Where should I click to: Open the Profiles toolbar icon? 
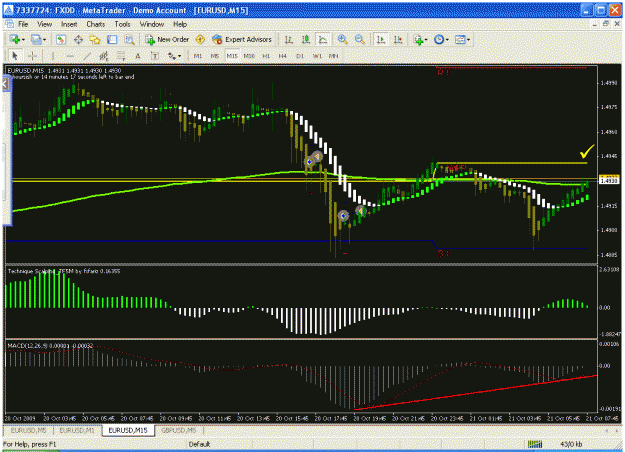[36, 39]
